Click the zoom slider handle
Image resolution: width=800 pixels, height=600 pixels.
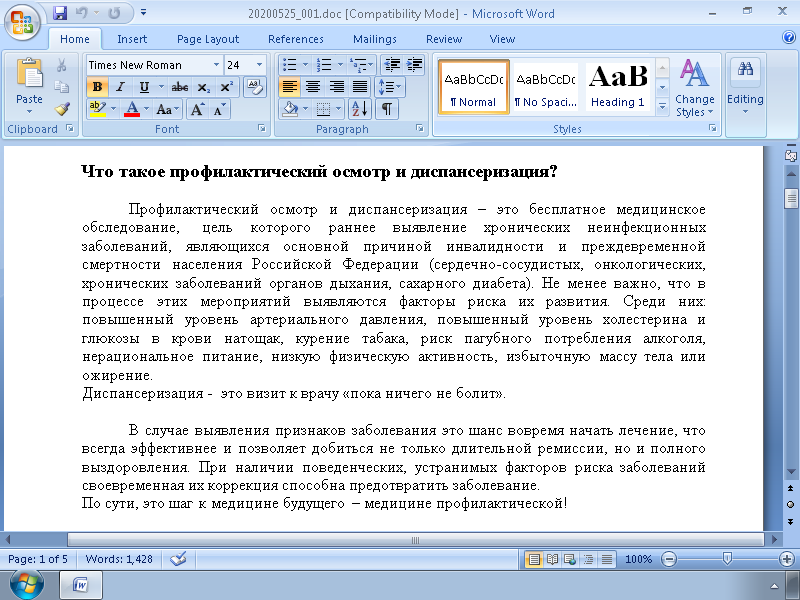pyautogui.click(x=727, y=559)
